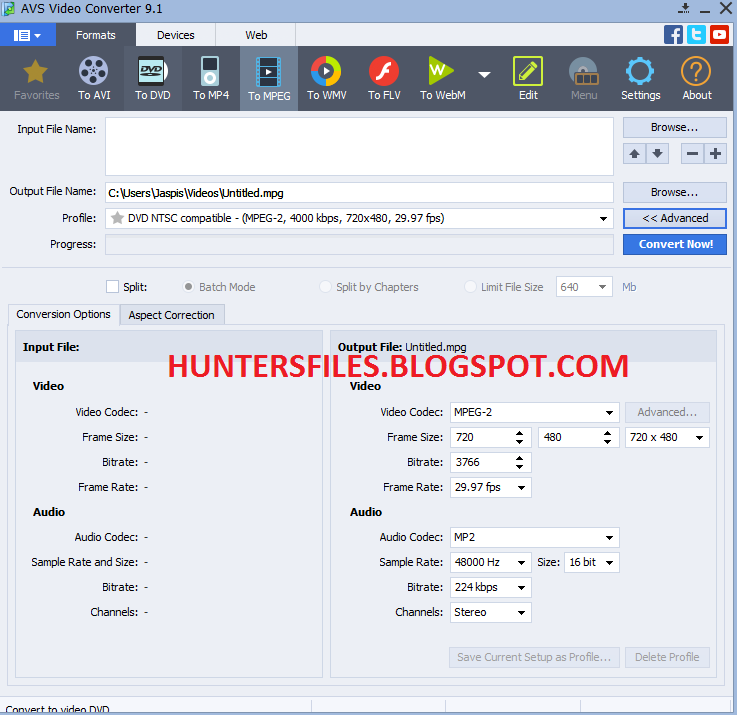
Task: Select the To MPEG format icon
Action: (x=269, y=79)
